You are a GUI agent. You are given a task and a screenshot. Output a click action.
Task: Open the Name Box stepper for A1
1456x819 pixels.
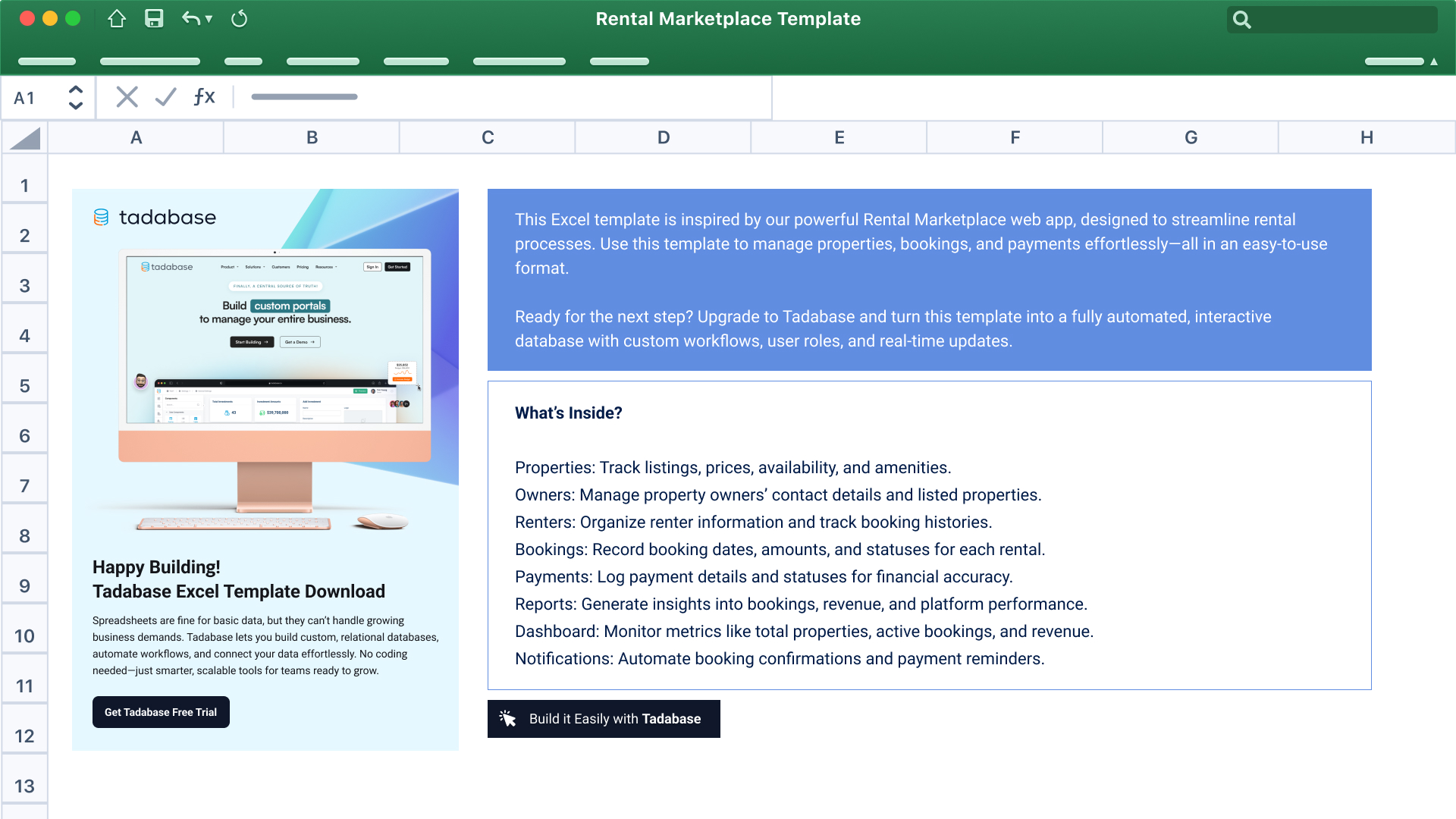(x=75, y=97)
